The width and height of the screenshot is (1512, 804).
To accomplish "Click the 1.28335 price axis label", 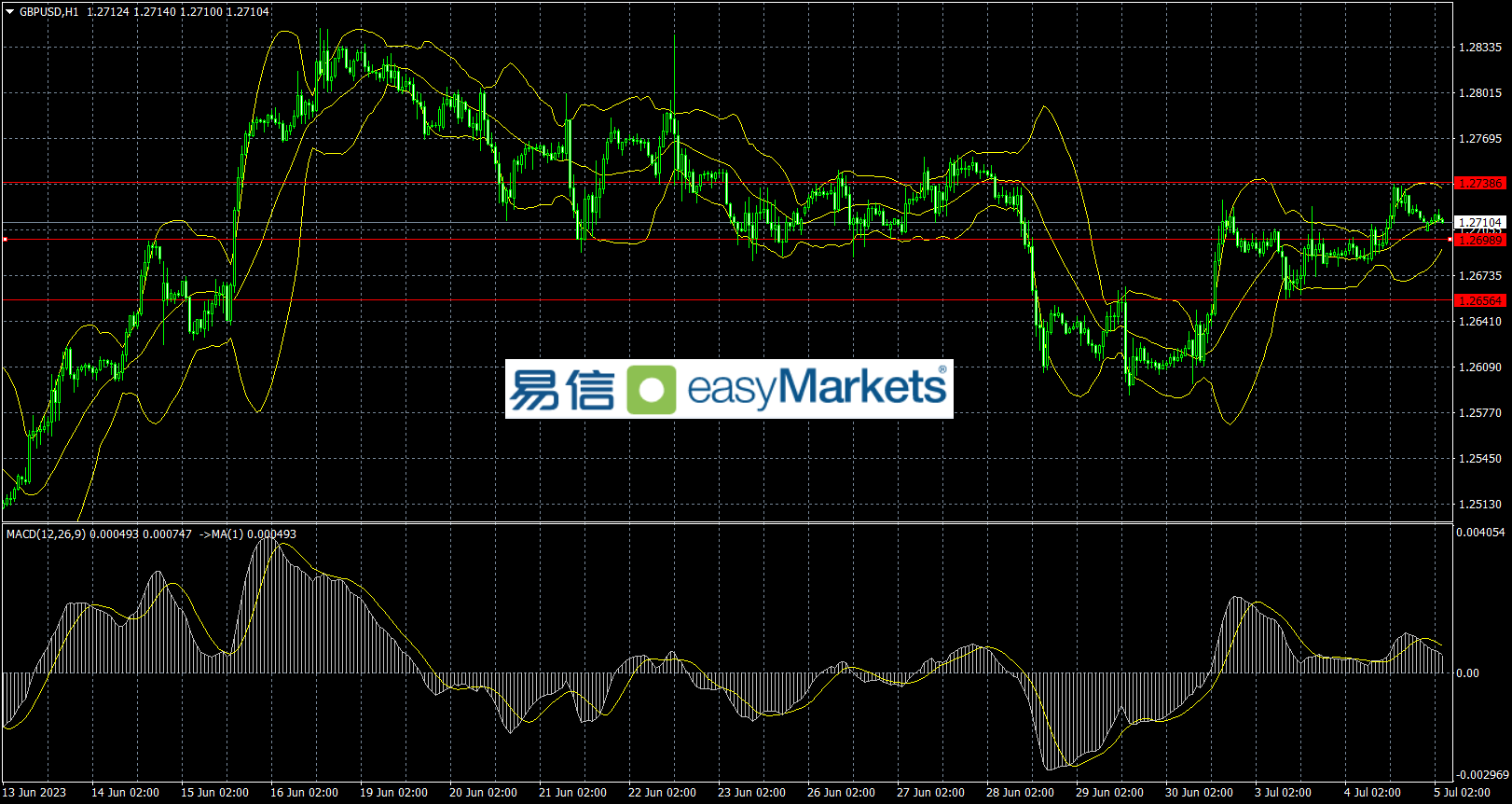I will (x=1480, y=48).
